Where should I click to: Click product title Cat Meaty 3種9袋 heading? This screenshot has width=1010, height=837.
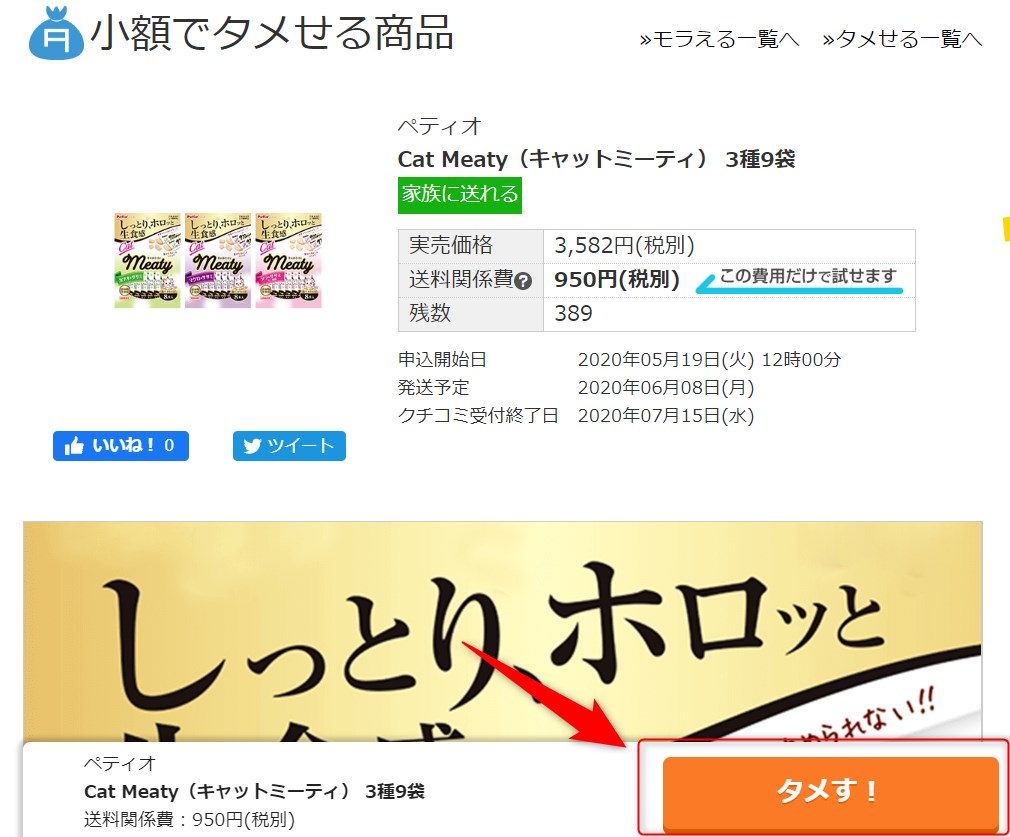pyautogui.click(x=596, y=159)
